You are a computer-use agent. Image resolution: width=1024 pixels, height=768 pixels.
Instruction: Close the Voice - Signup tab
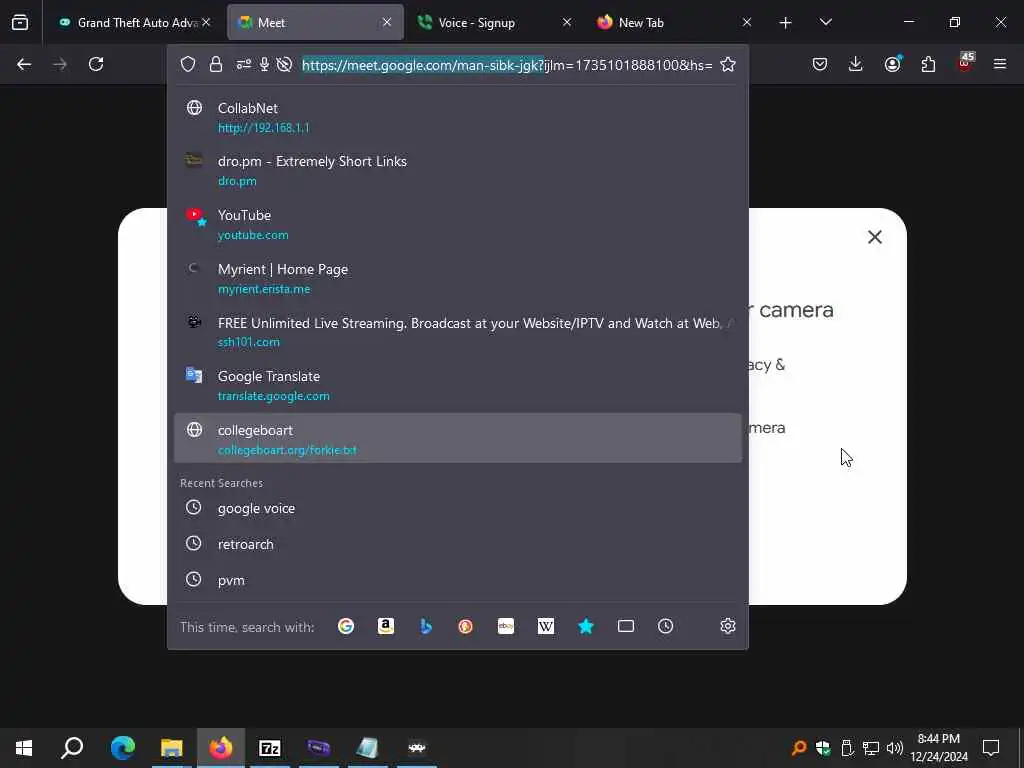click(x=567, y=22)
